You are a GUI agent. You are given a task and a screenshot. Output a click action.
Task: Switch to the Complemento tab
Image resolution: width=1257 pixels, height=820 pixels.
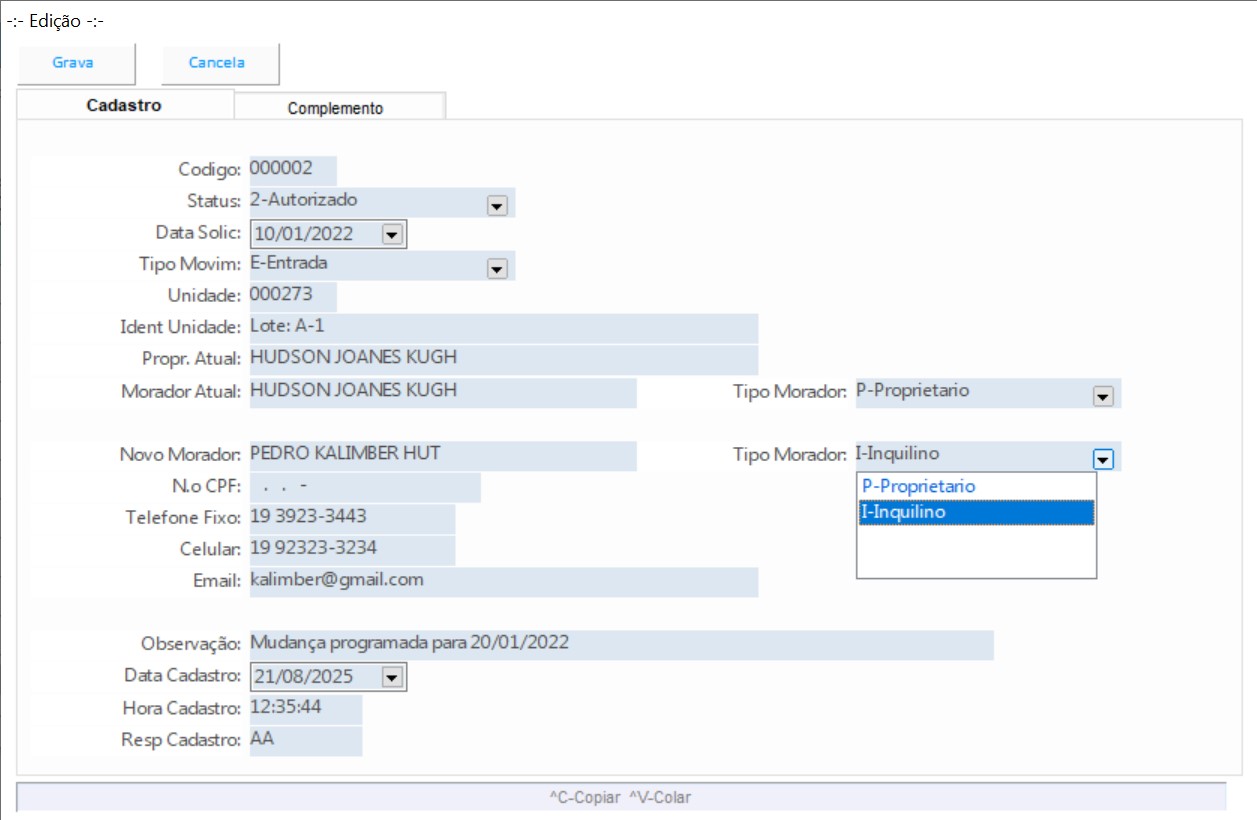click(x=335, y=108)
